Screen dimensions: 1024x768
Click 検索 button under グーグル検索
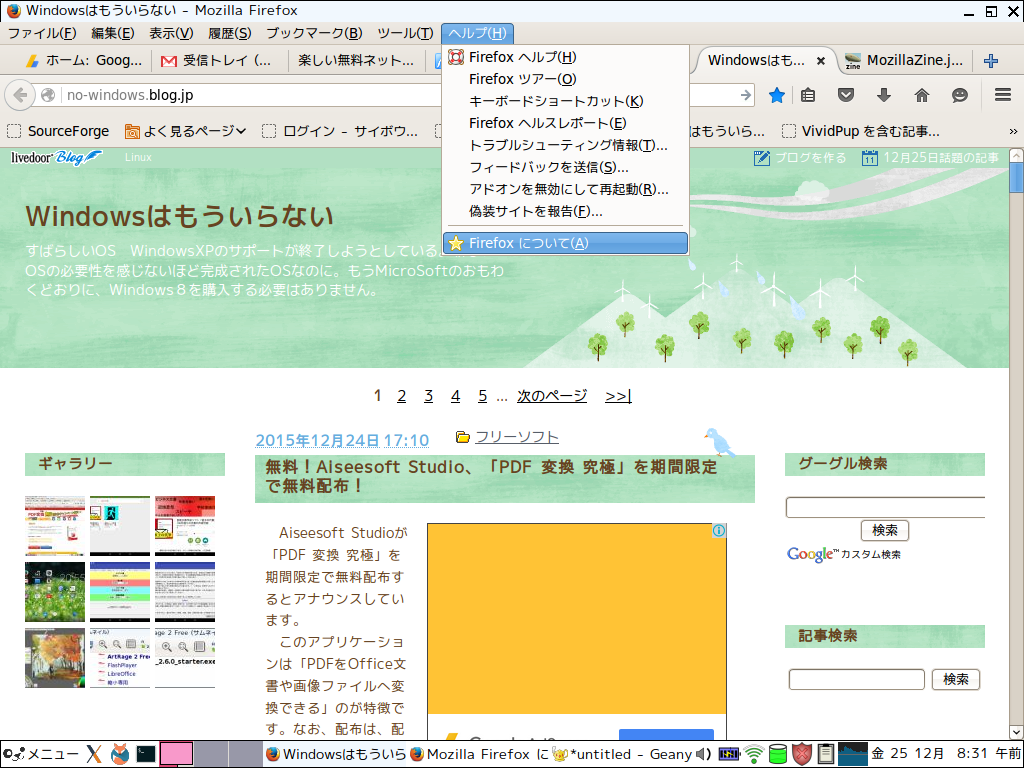pos(885,530)
